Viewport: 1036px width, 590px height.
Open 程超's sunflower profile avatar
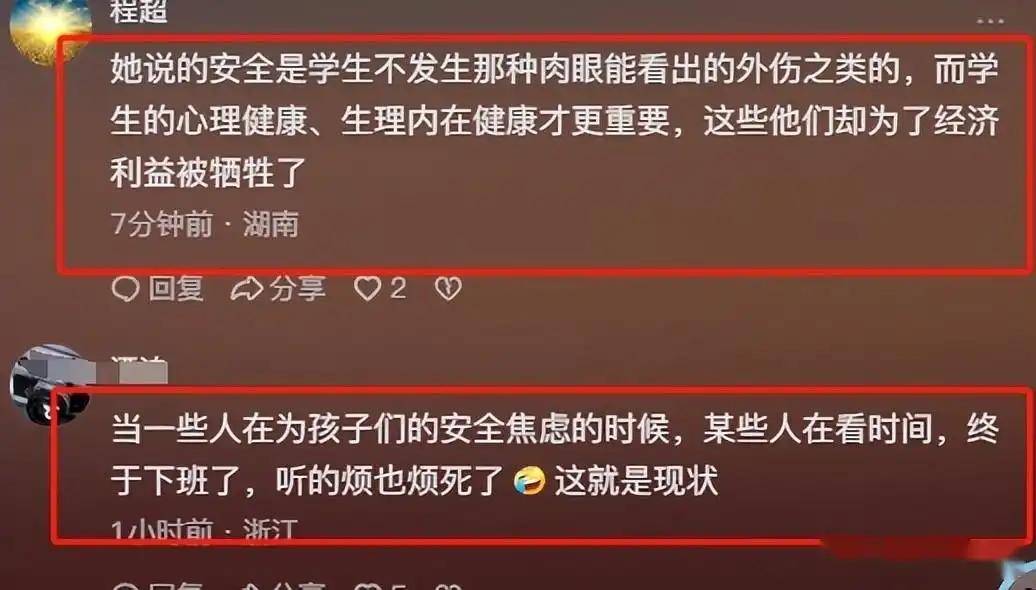(x=48, y=30)
